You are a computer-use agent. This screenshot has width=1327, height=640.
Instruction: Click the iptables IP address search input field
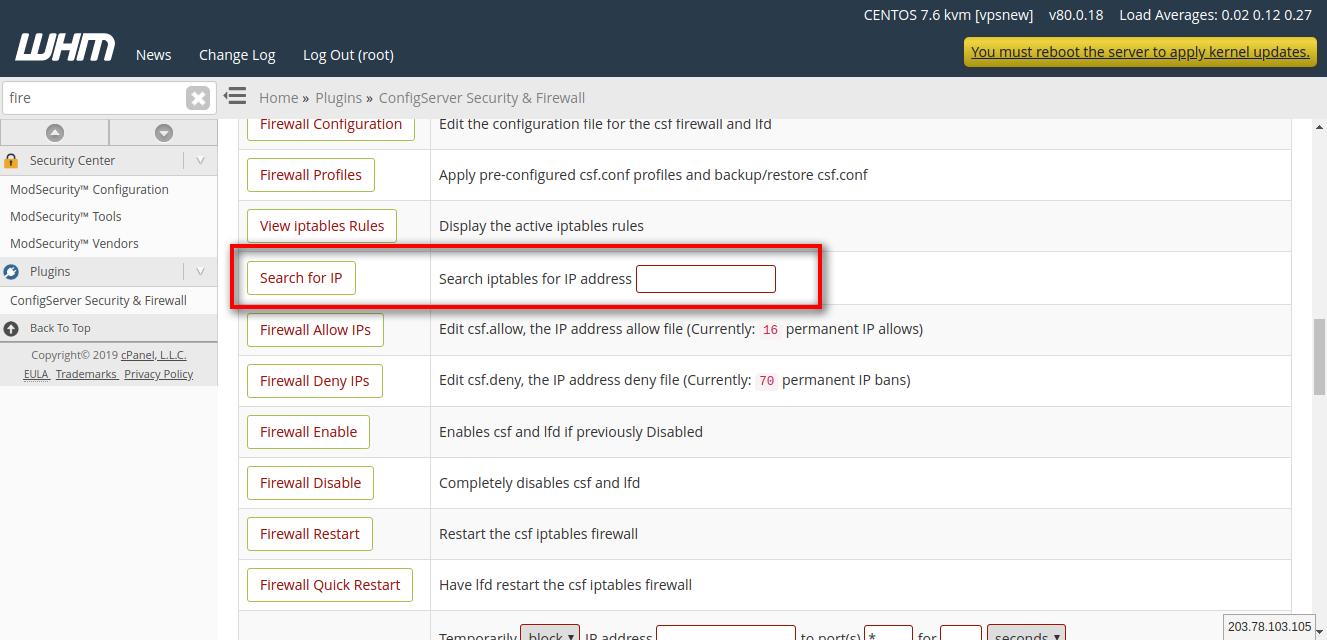click(705, 278)
